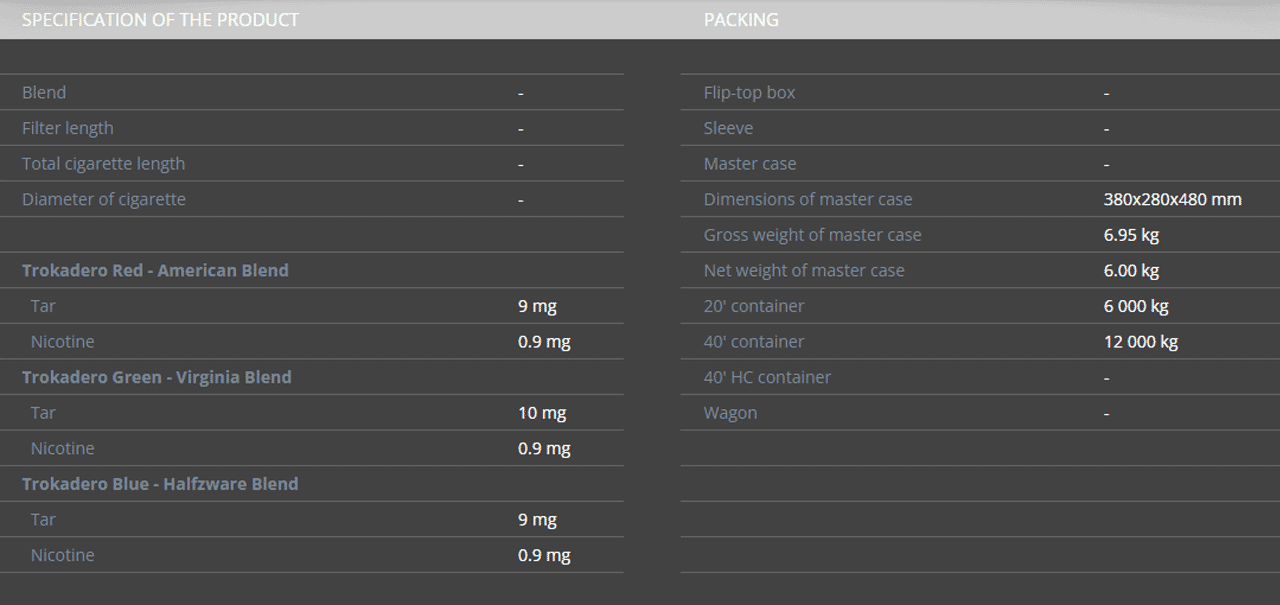Click the '9 mg' tar value under Trokadero Red
Screen dimensions: 1280x605
(x=537, y=306)
